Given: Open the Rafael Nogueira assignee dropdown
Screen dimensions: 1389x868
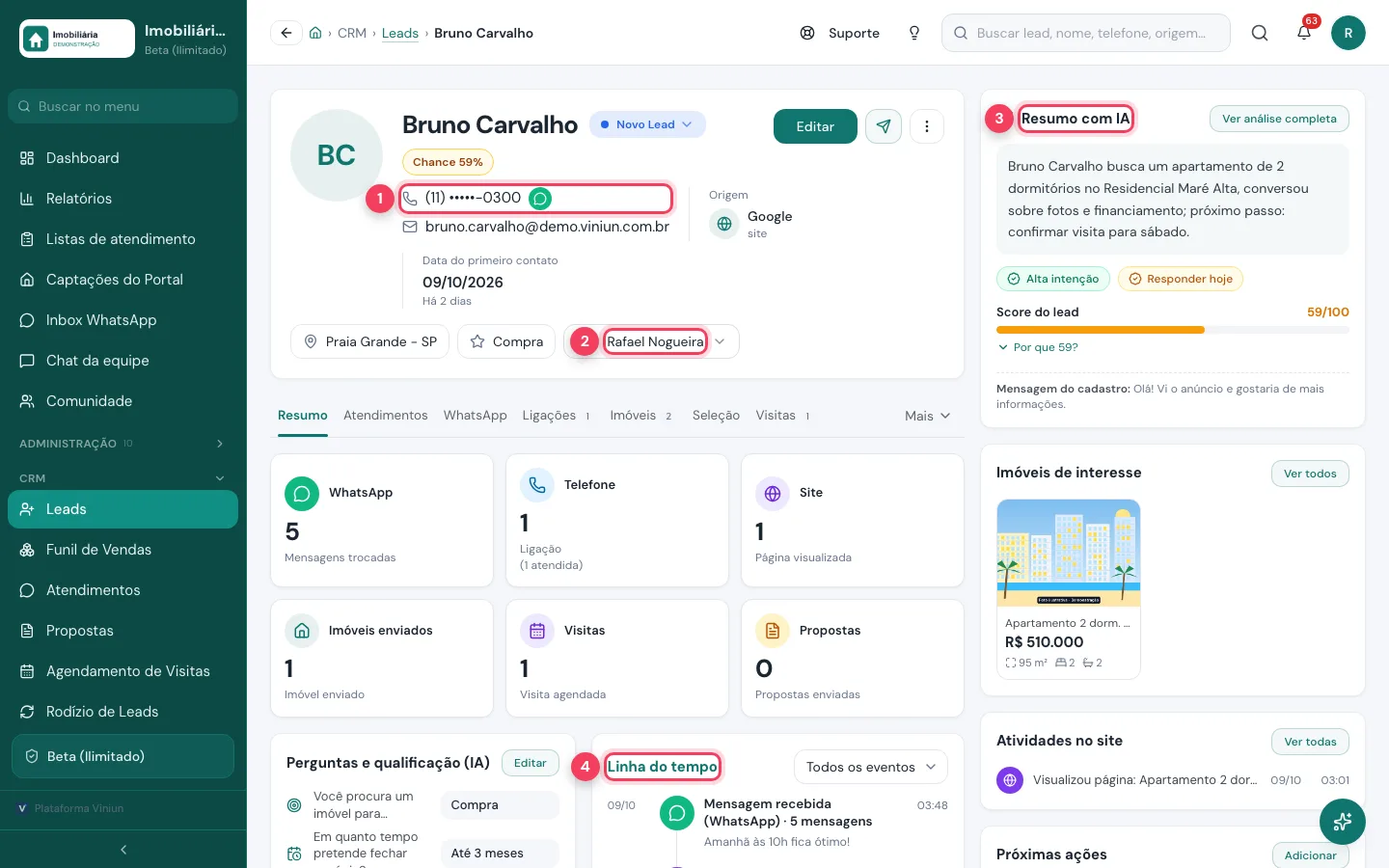Looking at the screenshot, I should [652, 341].
